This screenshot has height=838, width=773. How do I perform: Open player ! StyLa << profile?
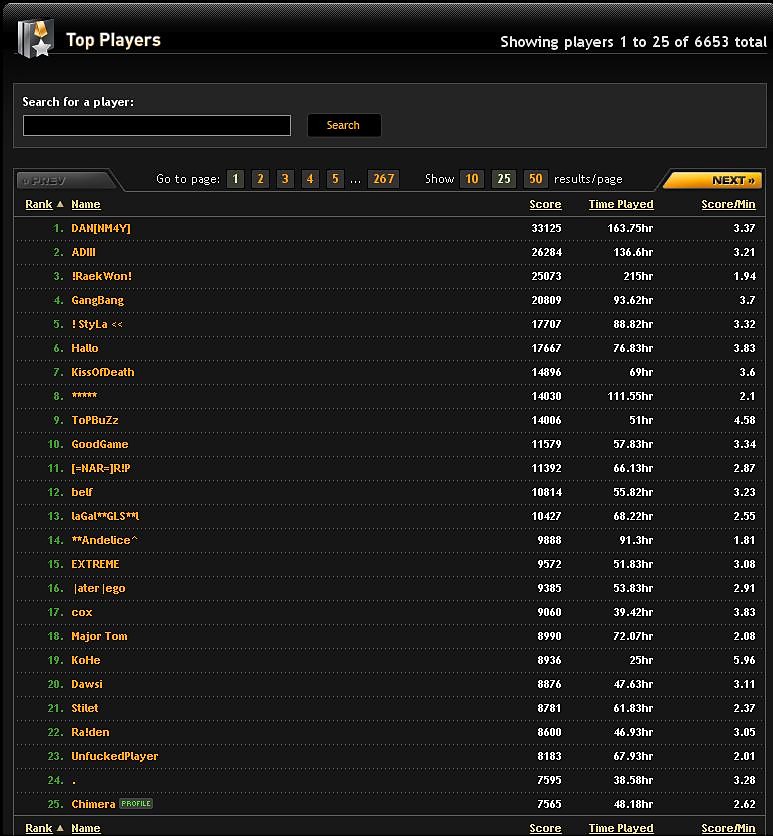97,324
